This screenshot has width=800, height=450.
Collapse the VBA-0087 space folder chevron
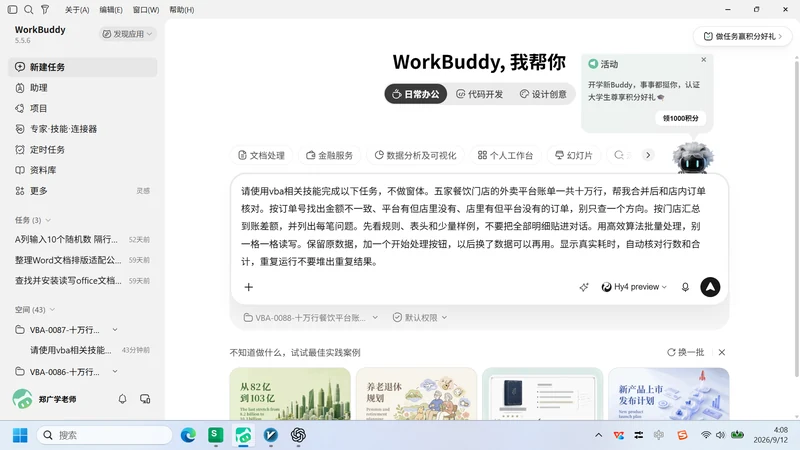tap(115, 330)
